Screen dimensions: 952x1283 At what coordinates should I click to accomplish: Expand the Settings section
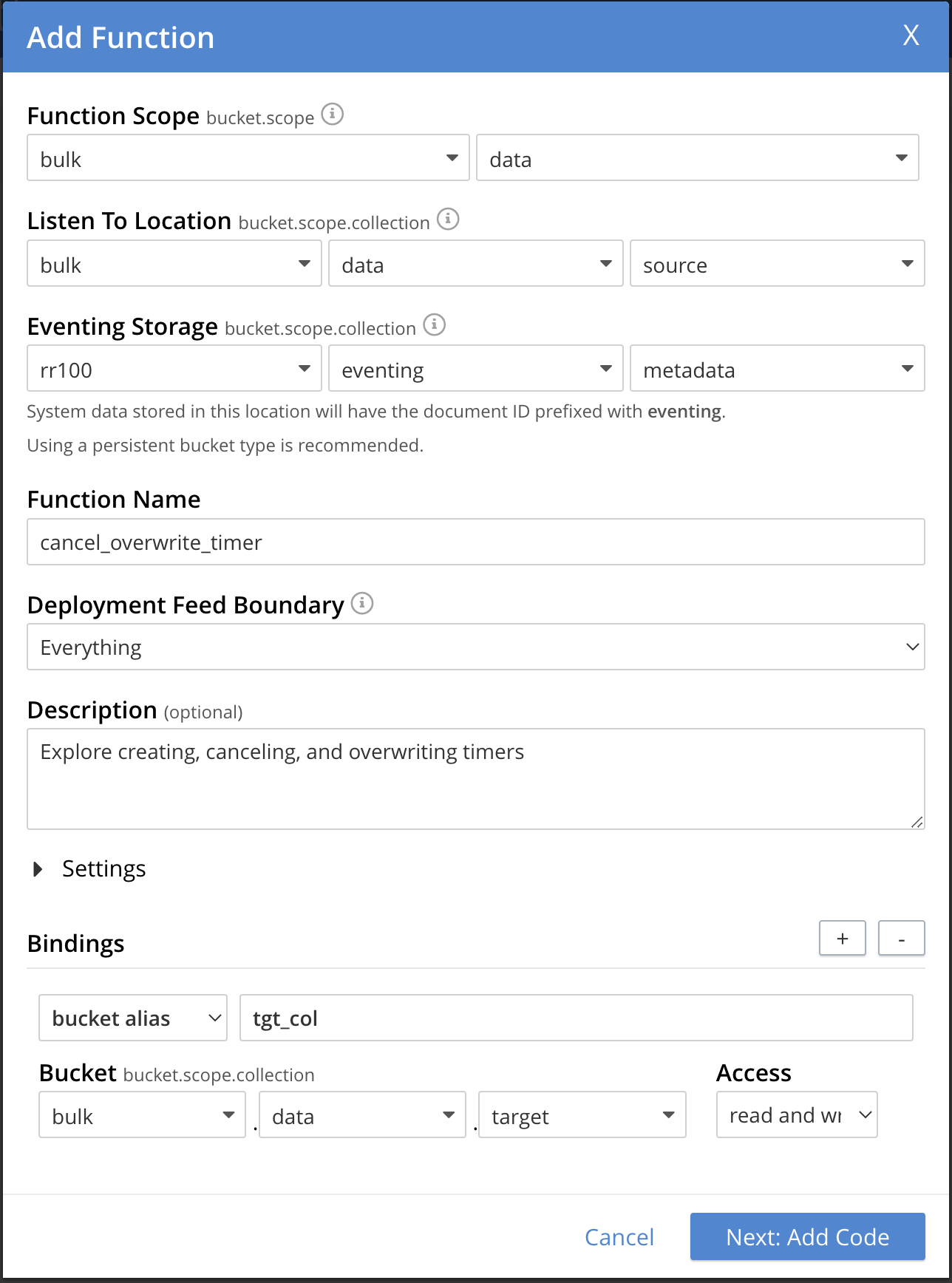point(38,869)
